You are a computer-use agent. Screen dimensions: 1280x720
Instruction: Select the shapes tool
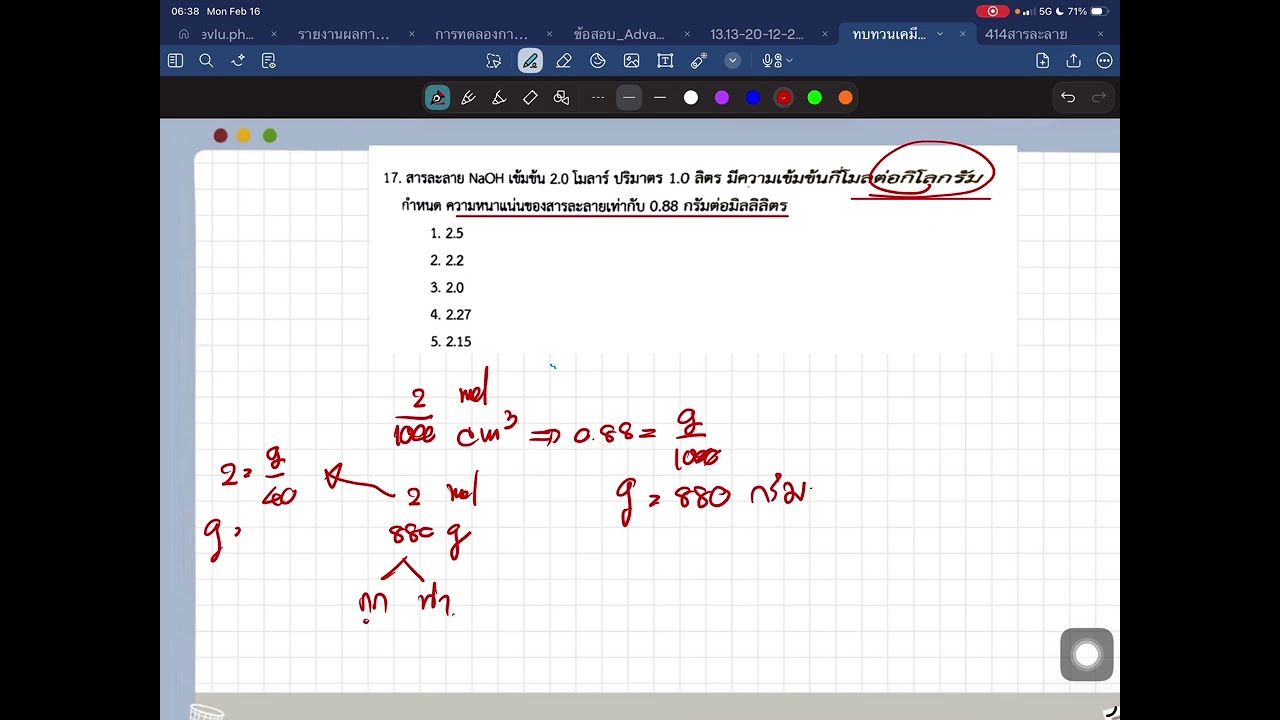pos(598,61)
